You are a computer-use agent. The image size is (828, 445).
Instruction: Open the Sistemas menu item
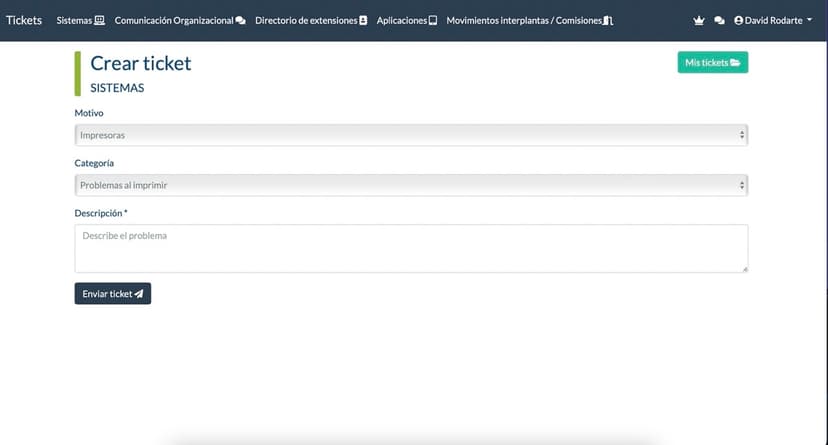pyautogui.click(x=80, y=20)
